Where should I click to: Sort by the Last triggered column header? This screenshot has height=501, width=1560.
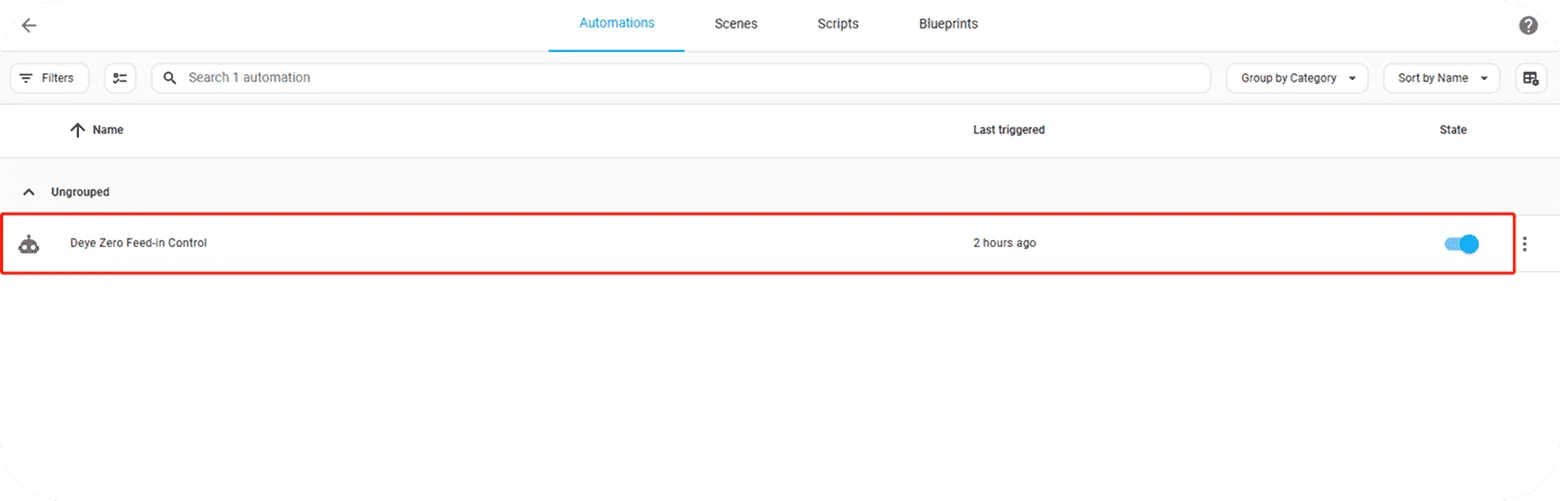tap(1008, 130)
